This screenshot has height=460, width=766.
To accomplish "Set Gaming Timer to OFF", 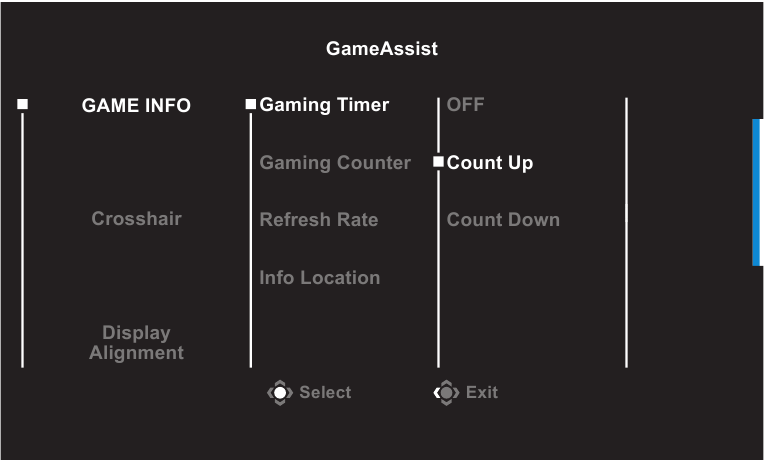I will pos(465,104).
